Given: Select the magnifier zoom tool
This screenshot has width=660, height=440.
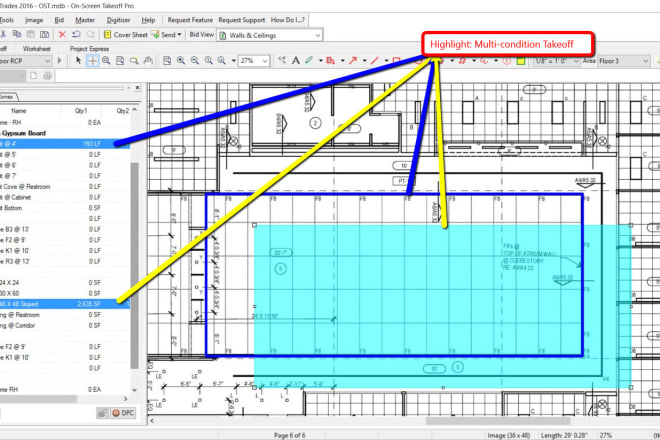Looking at the screenshot, I should [x=106, y=61].
